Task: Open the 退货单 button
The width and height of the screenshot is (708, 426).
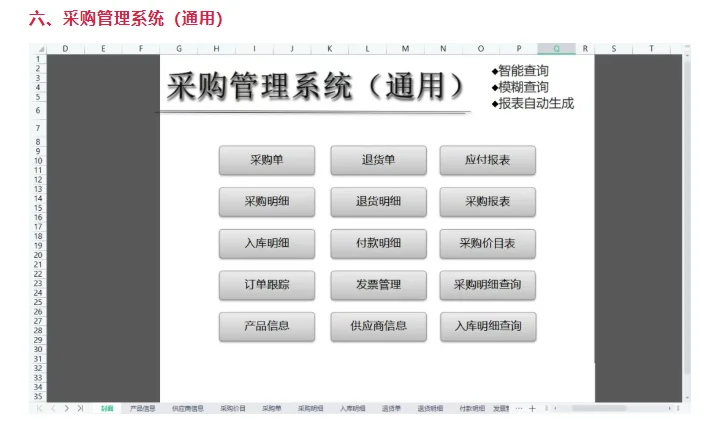Action: click(x=378, y=160)
